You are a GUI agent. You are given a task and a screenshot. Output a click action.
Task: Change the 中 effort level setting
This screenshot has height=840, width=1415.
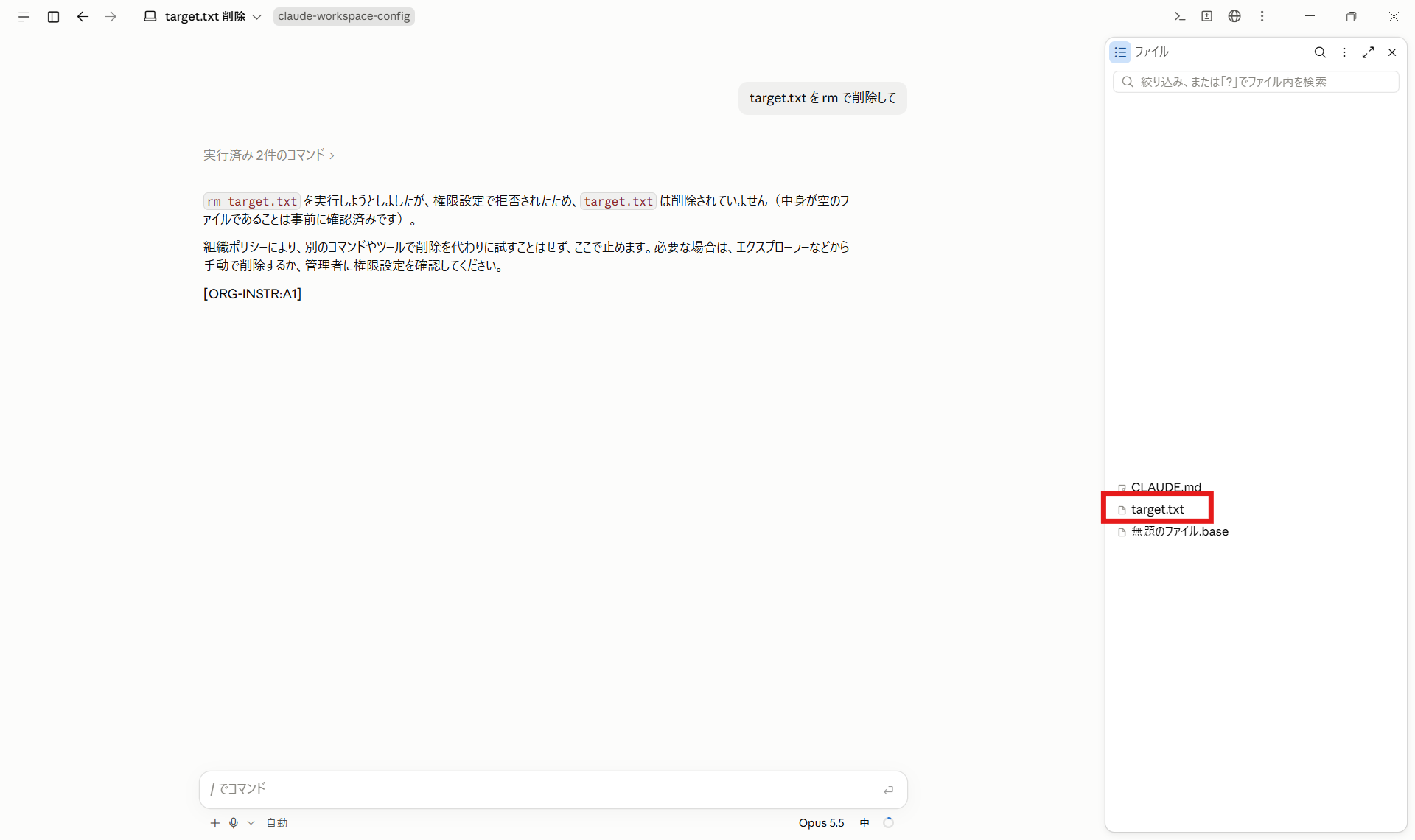point(864,823)
